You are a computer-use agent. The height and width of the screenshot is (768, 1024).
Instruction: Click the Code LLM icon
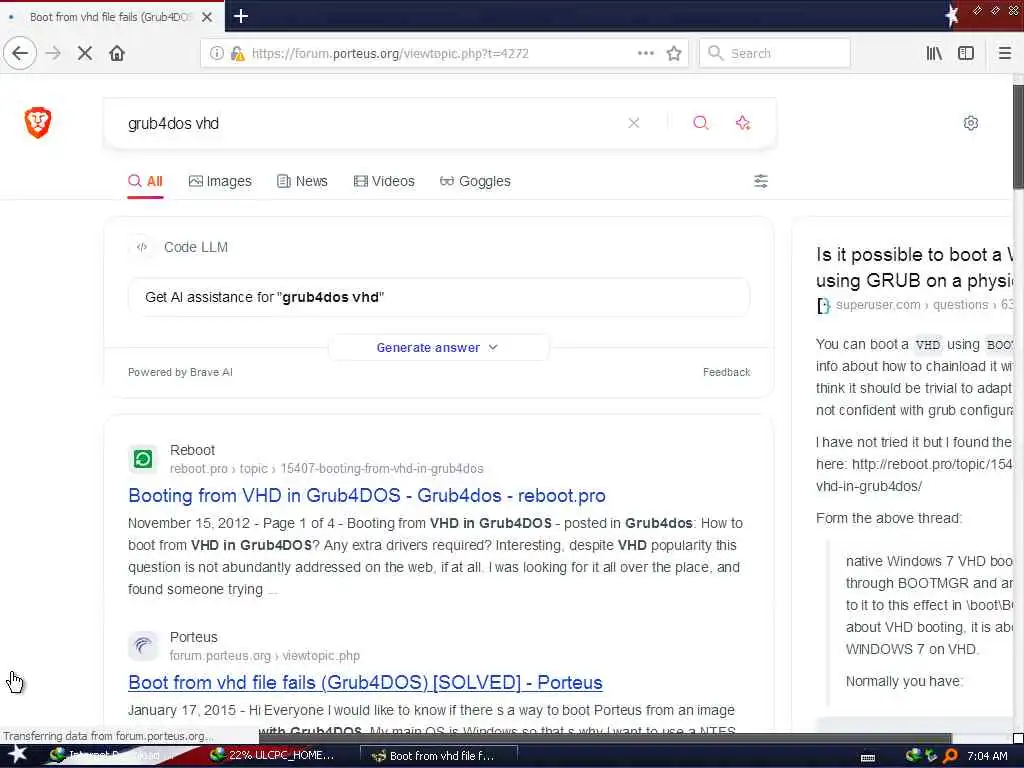click(142, 247)
